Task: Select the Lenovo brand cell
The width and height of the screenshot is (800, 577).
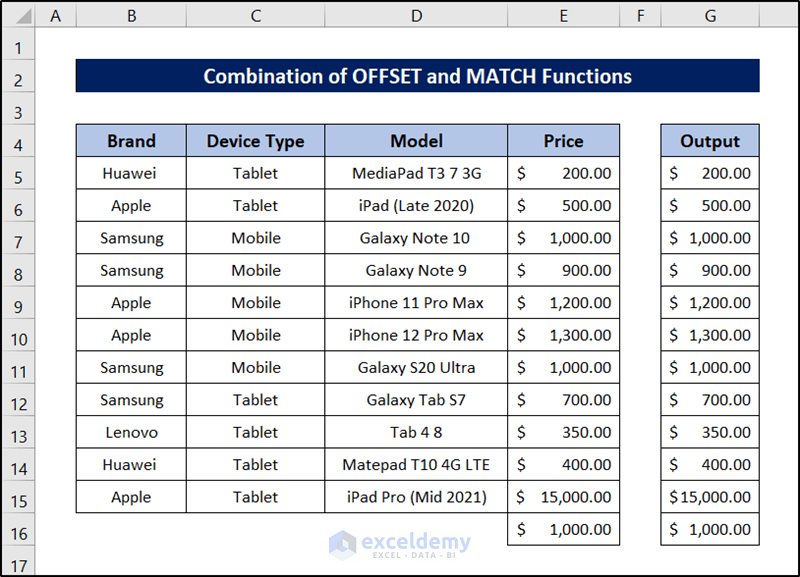Action: tap(131, 432)
